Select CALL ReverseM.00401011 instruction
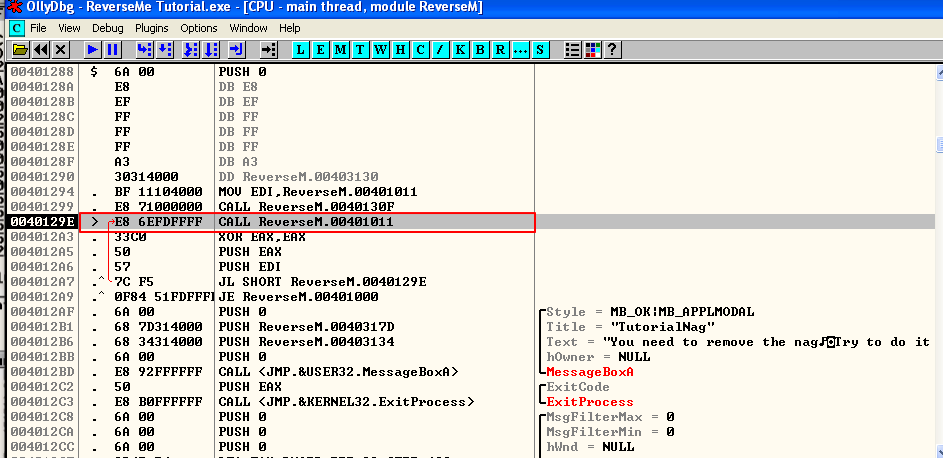 tap(306, 222)
